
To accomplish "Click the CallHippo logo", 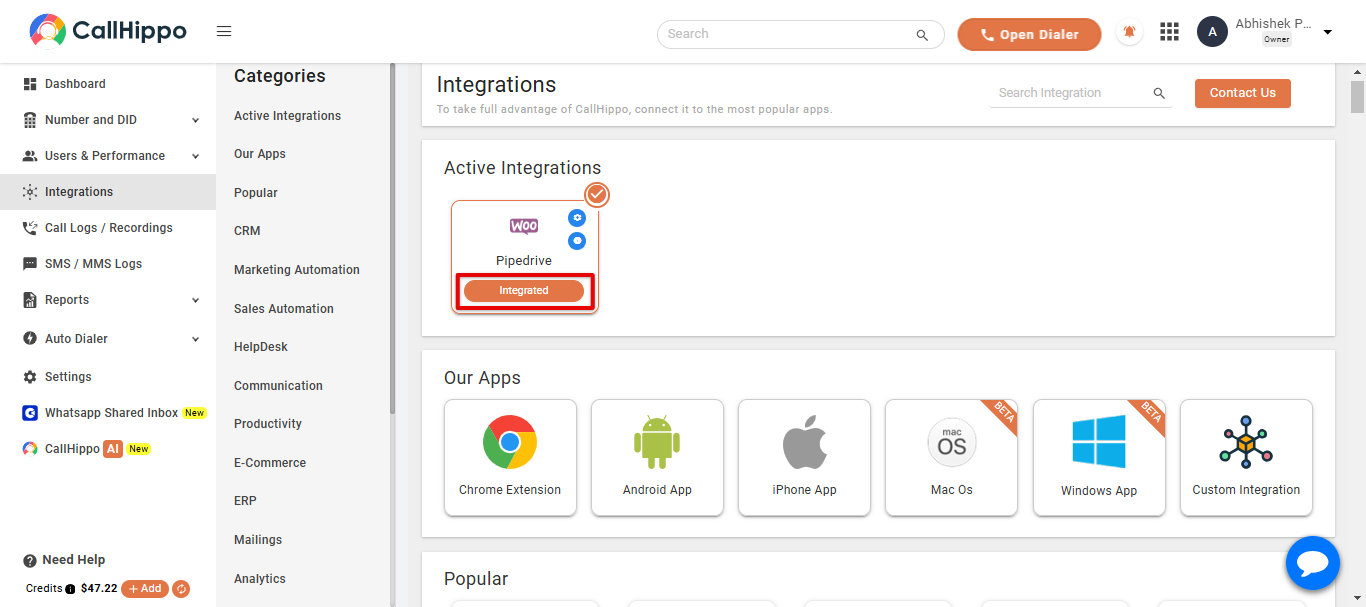I will [x=108, y=32].
